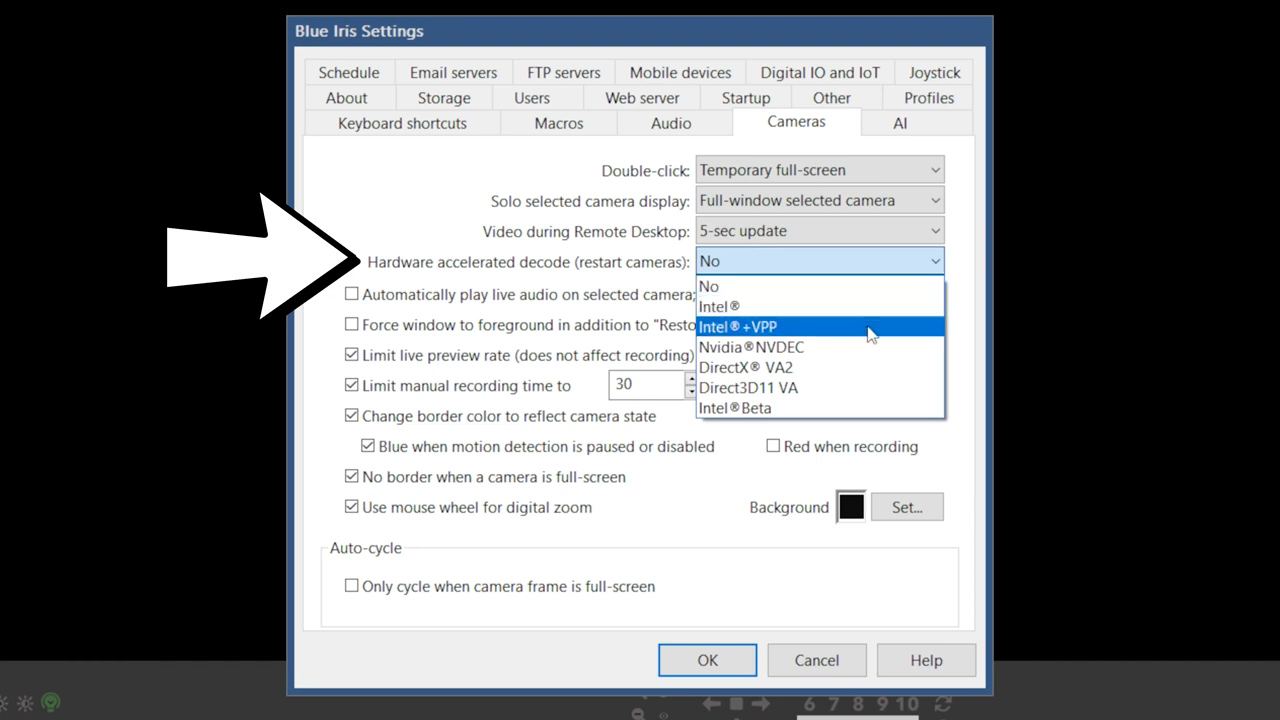Viewport: 1280px width, 720px height.
Task: Choose Nvidia® NVDEC from the list
Action: click(820, 347)
